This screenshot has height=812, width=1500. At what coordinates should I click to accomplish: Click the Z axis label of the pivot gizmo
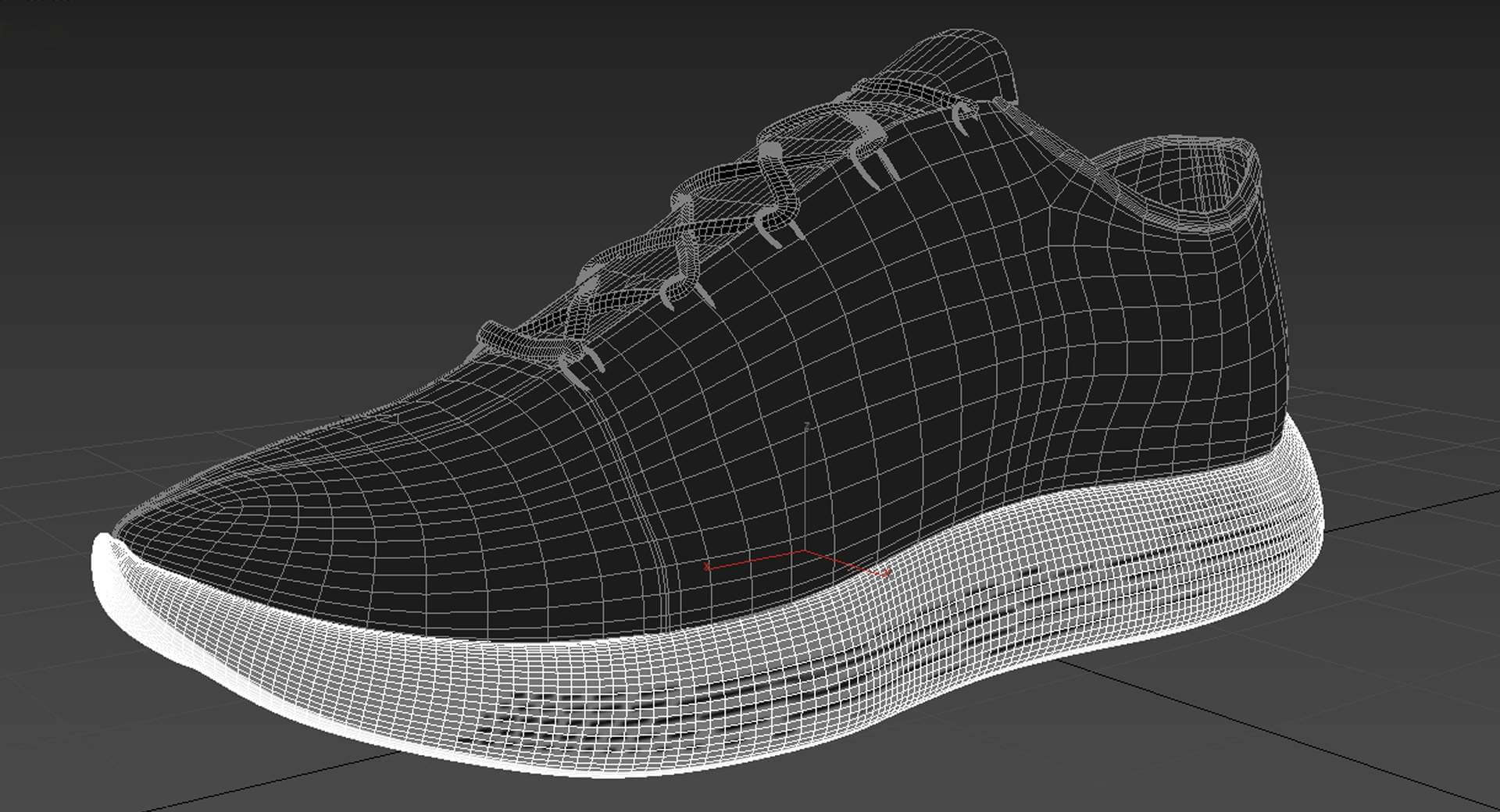pyautogui.click(x=806, y=426)
